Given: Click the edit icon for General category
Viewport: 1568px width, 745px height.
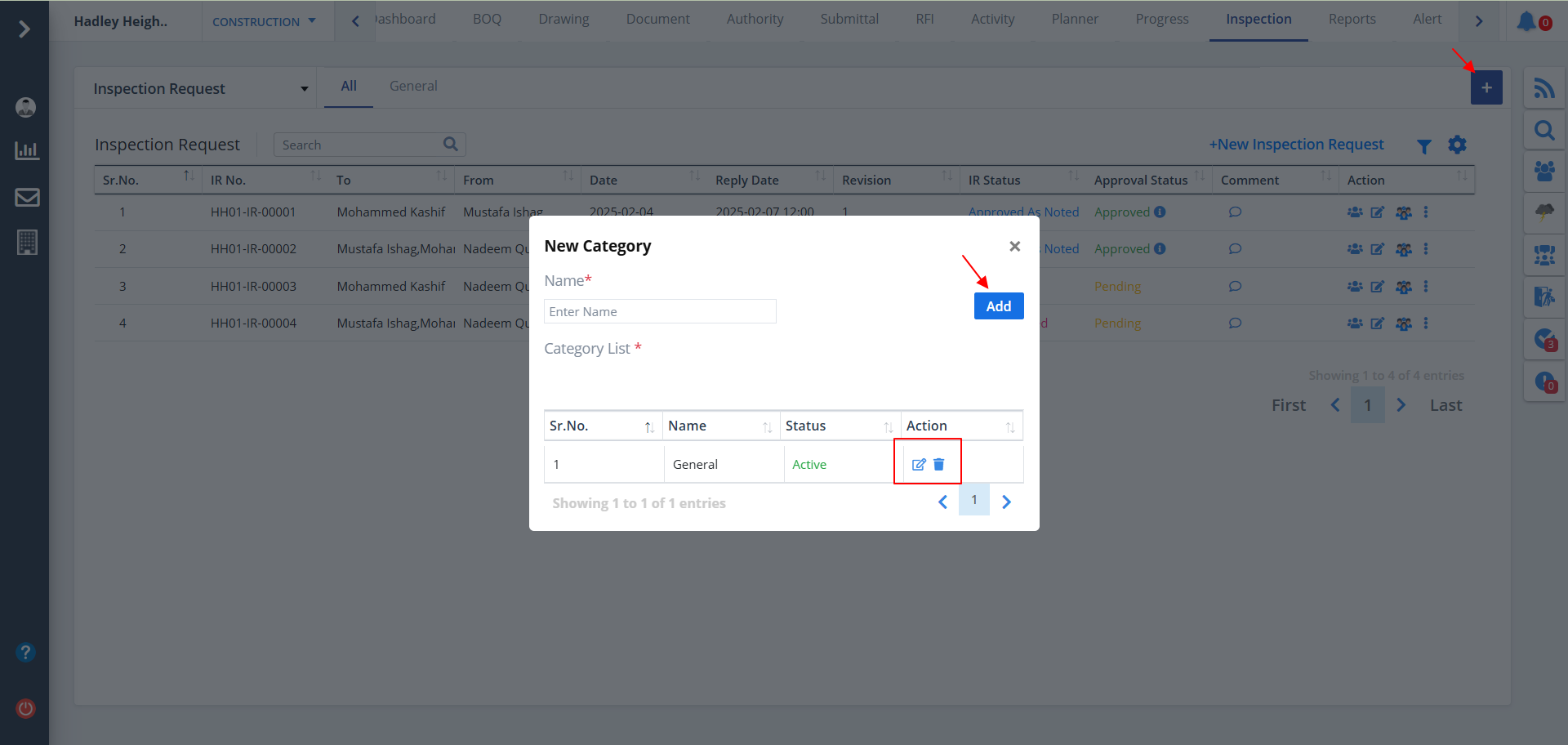Looking at the screenshot, I should pos(918,464).
